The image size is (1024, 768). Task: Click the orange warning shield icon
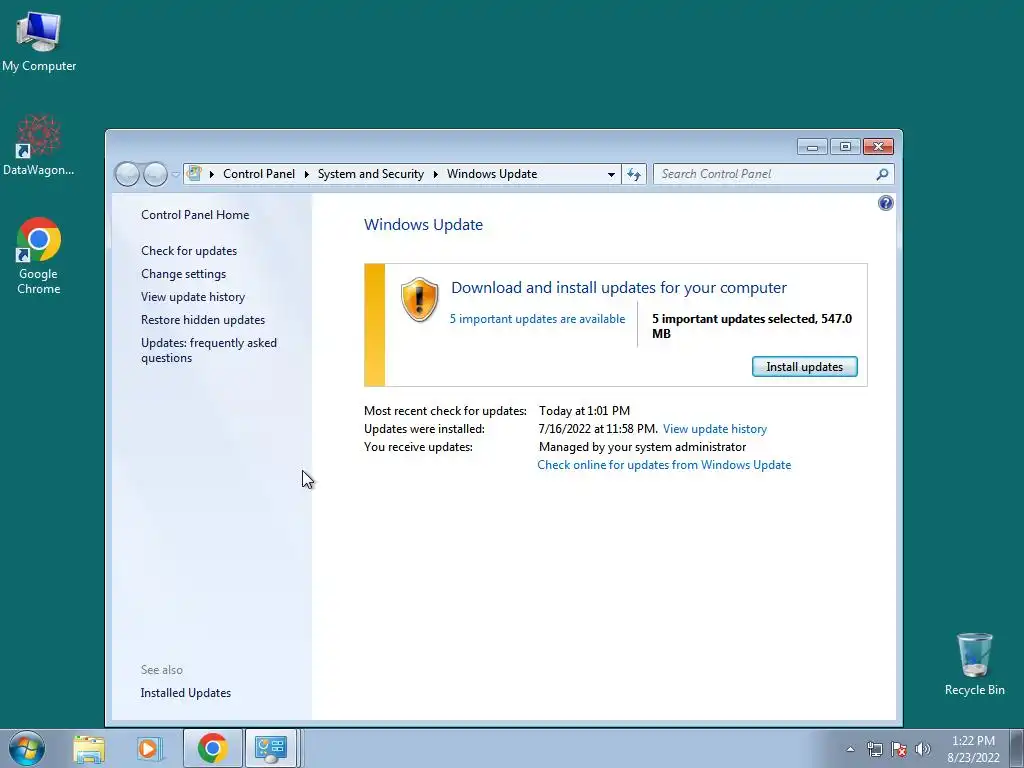419,299
